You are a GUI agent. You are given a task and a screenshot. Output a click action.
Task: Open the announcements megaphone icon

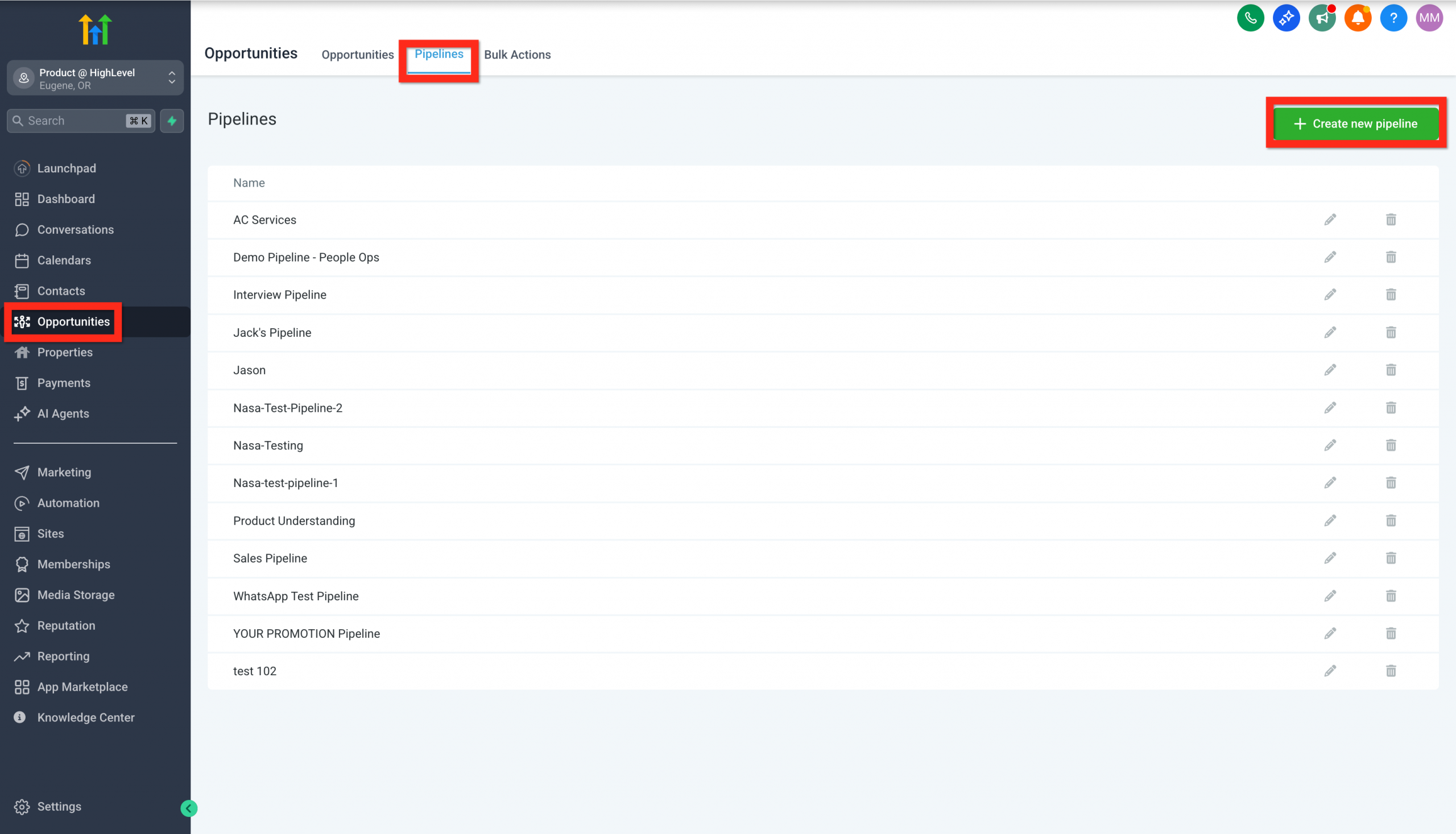click(1322, 18)
